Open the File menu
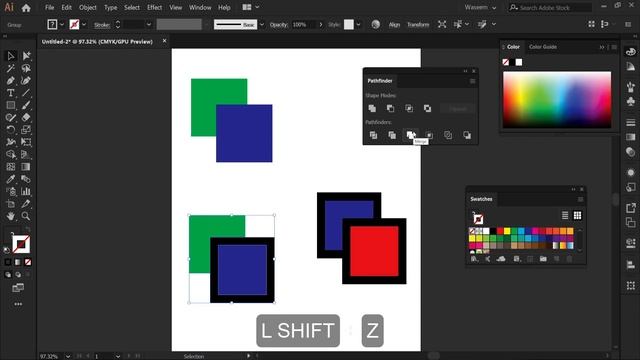640x360 pixels. pyautogui.click(x=49, y=7)
